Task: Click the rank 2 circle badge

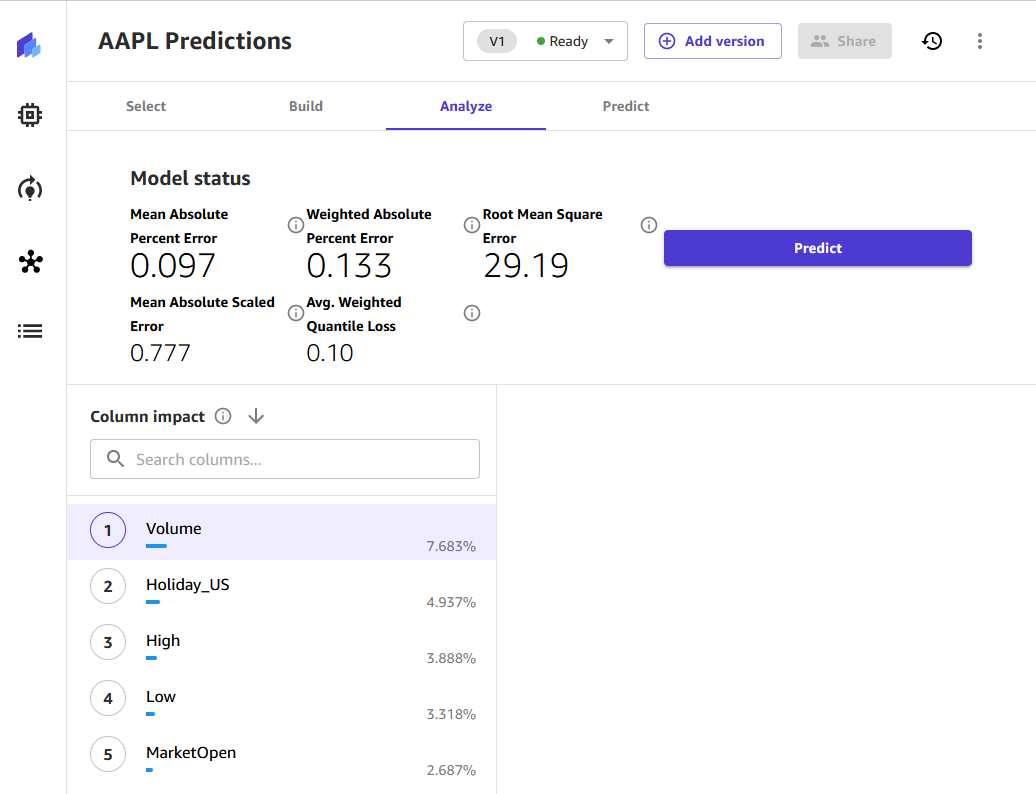Action: 108,586
